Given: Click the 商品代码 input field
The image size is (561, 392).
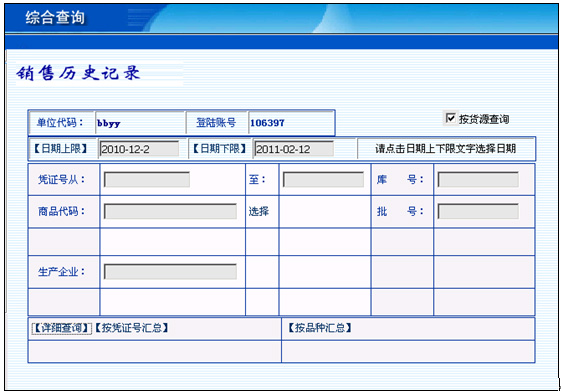Looking at the screenshot, I should pos(170,211).
